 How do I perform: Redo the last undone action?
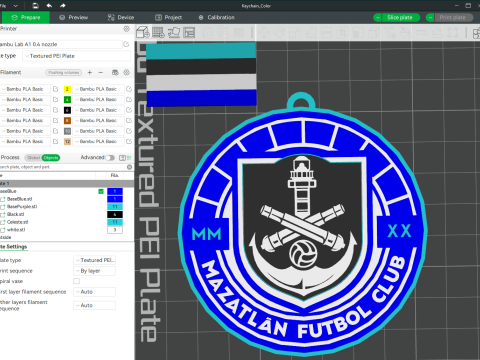click(63, 6)
